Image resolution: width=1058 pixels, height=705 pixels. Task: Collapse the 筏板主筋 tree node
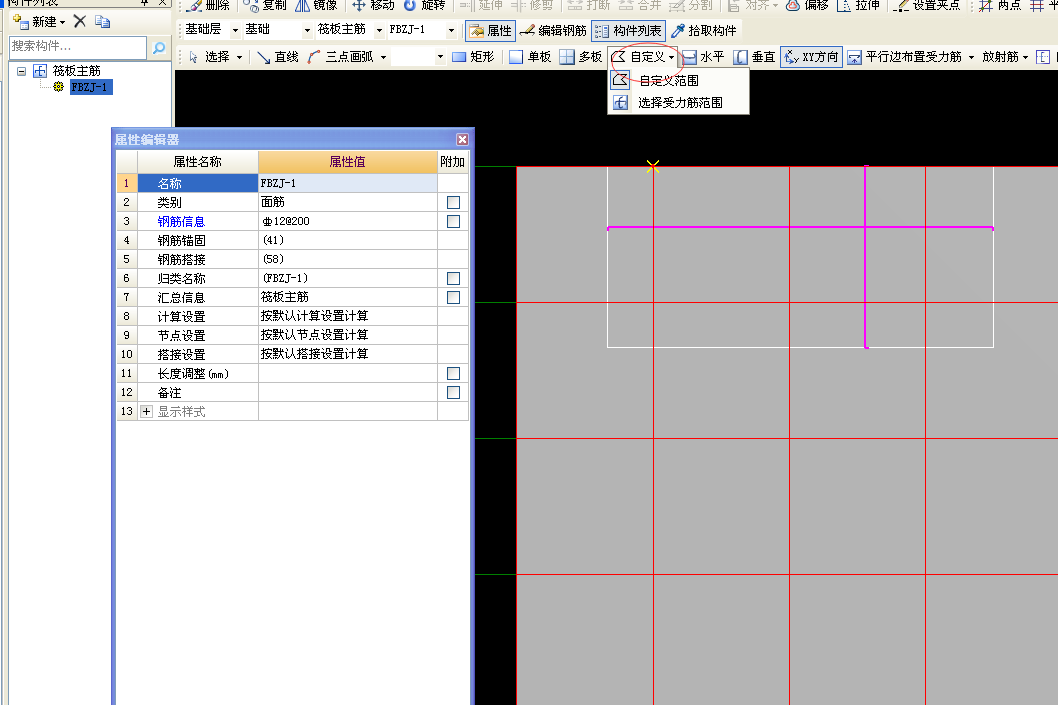coord(22,71)
